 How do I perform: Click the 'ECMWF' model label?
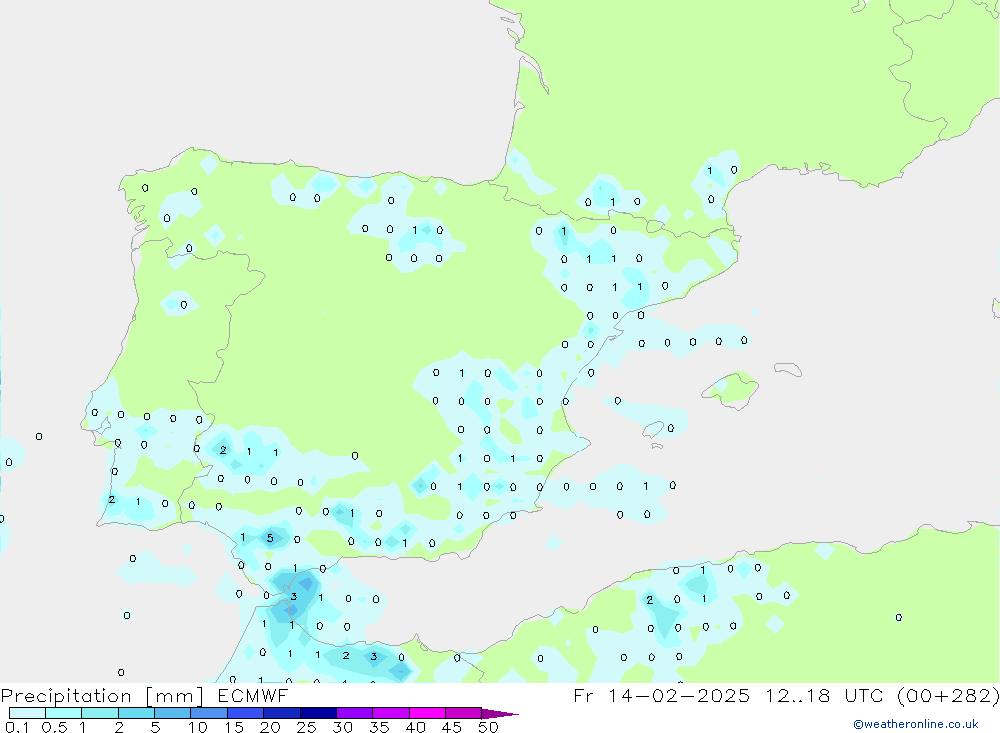coord(253,695)
